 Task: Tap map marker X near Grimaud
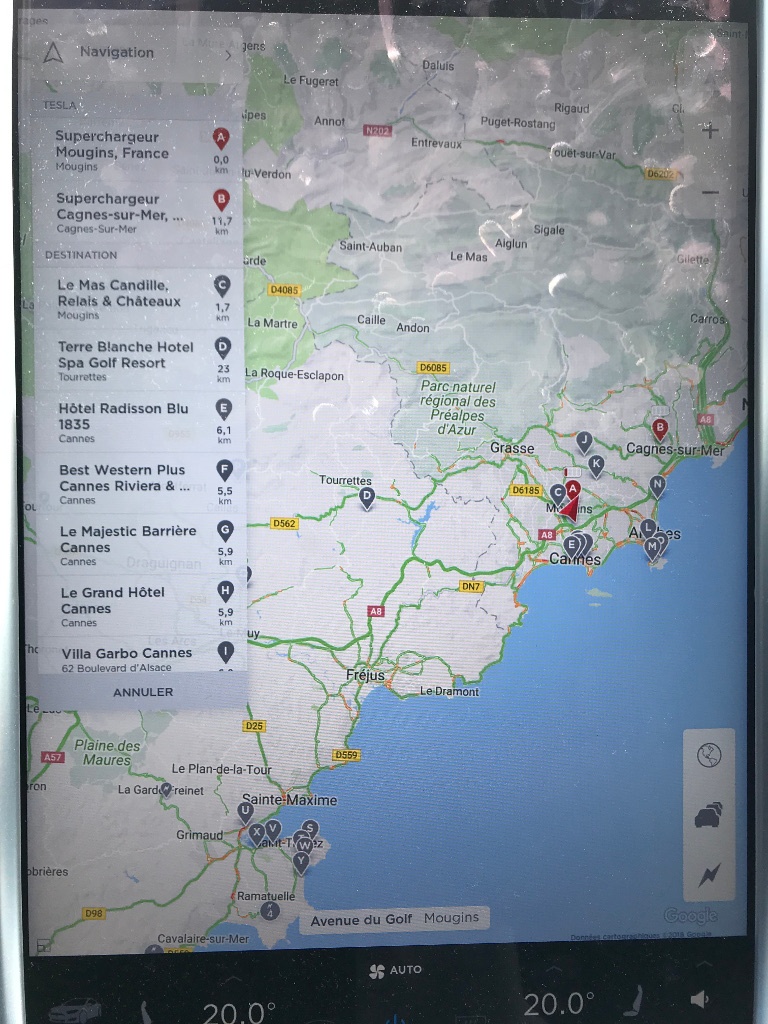[x=256, y=834]
